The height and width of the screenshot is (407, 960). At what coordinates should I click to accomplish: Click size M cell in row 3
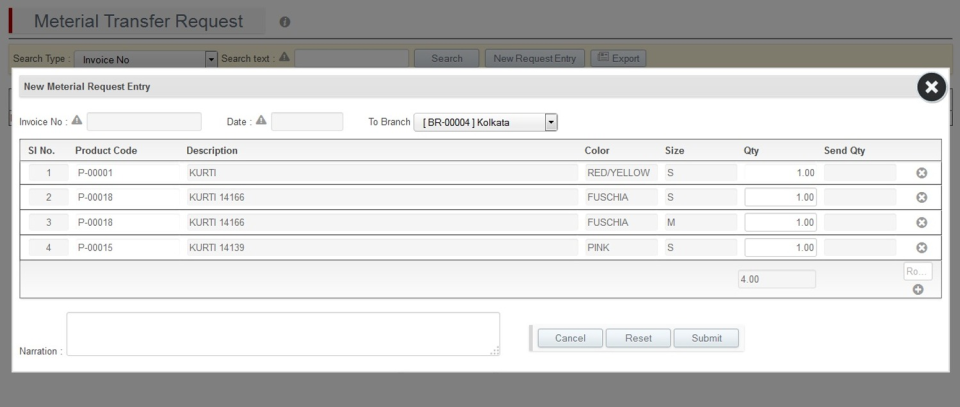(x=700, y=222)
